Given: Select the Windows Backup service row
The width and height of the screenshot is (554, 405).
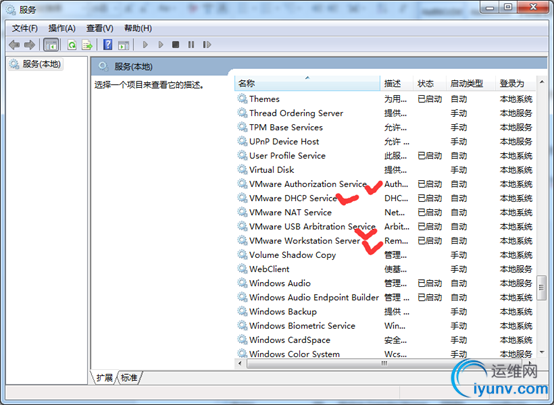Looking at the screenshot, I should point(385,312).
